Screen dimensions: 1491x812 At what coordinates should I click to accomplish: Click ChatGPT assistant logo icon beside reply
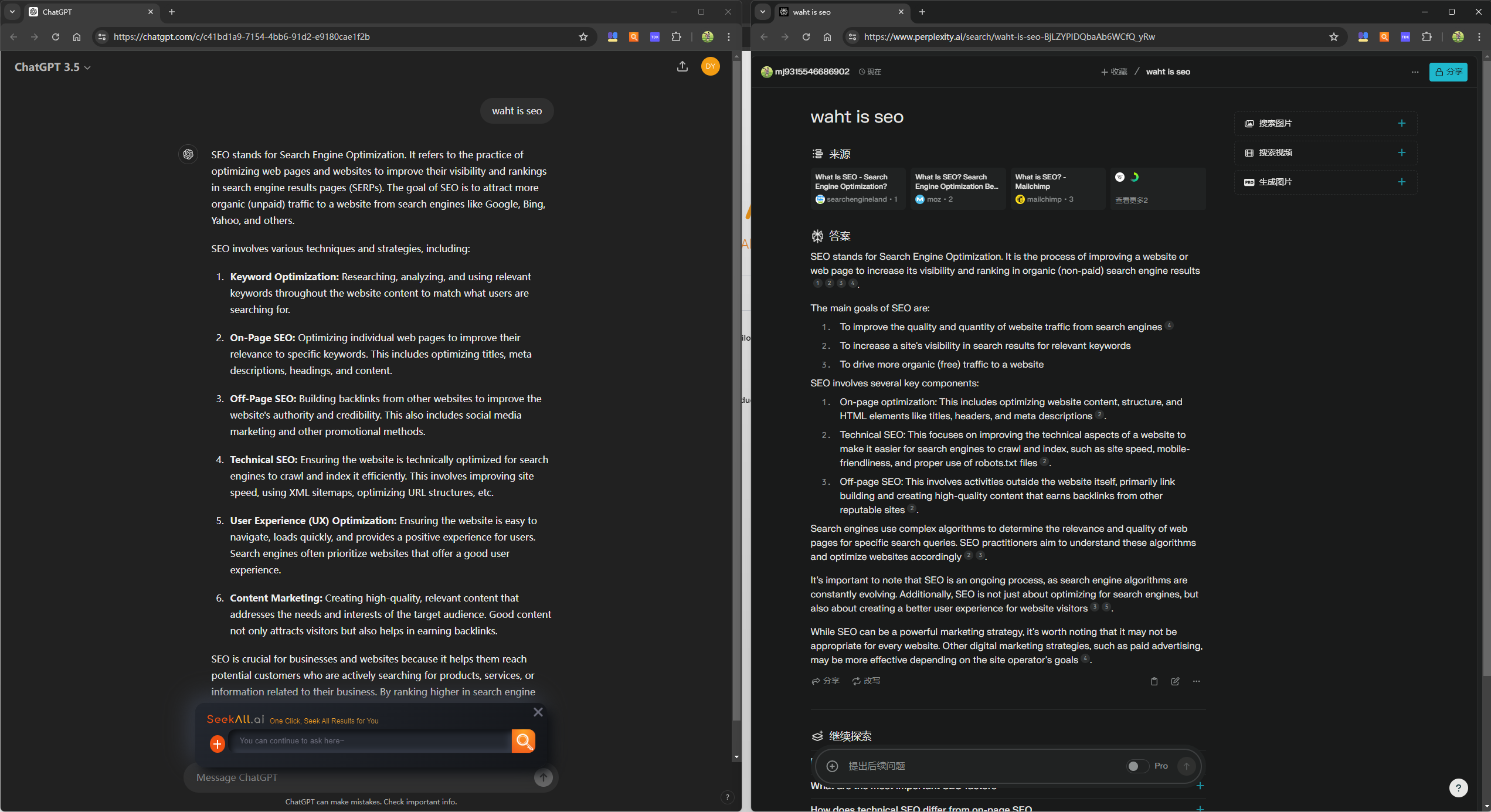[188, 154]
